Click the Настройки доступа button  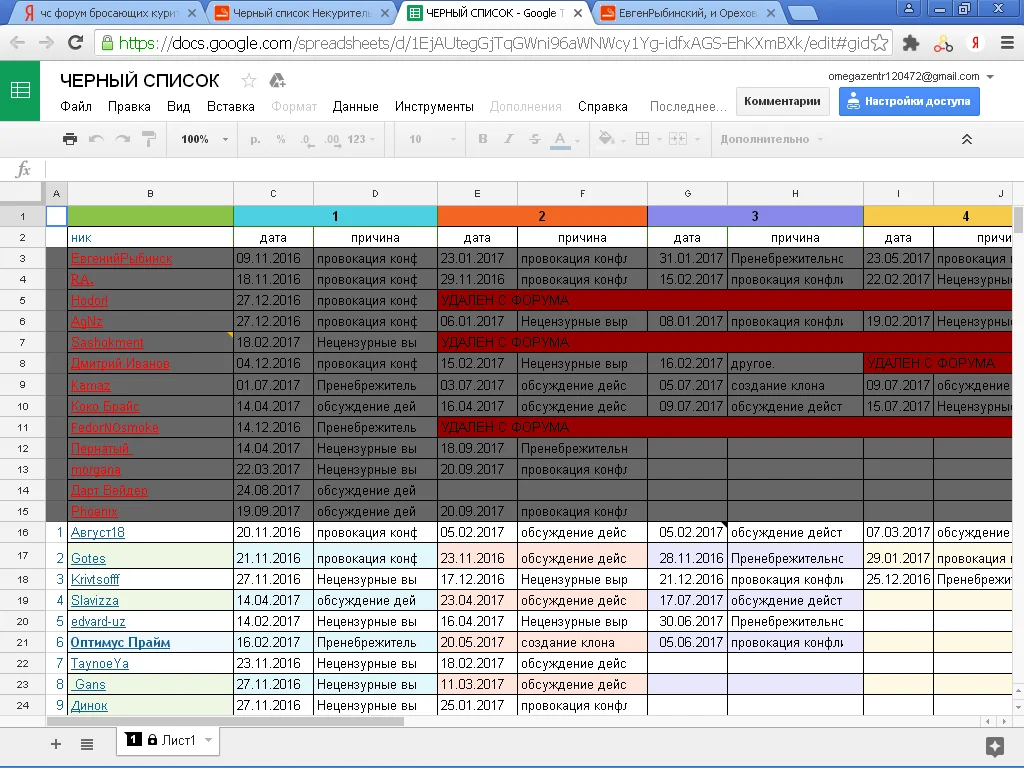(909, 101)
